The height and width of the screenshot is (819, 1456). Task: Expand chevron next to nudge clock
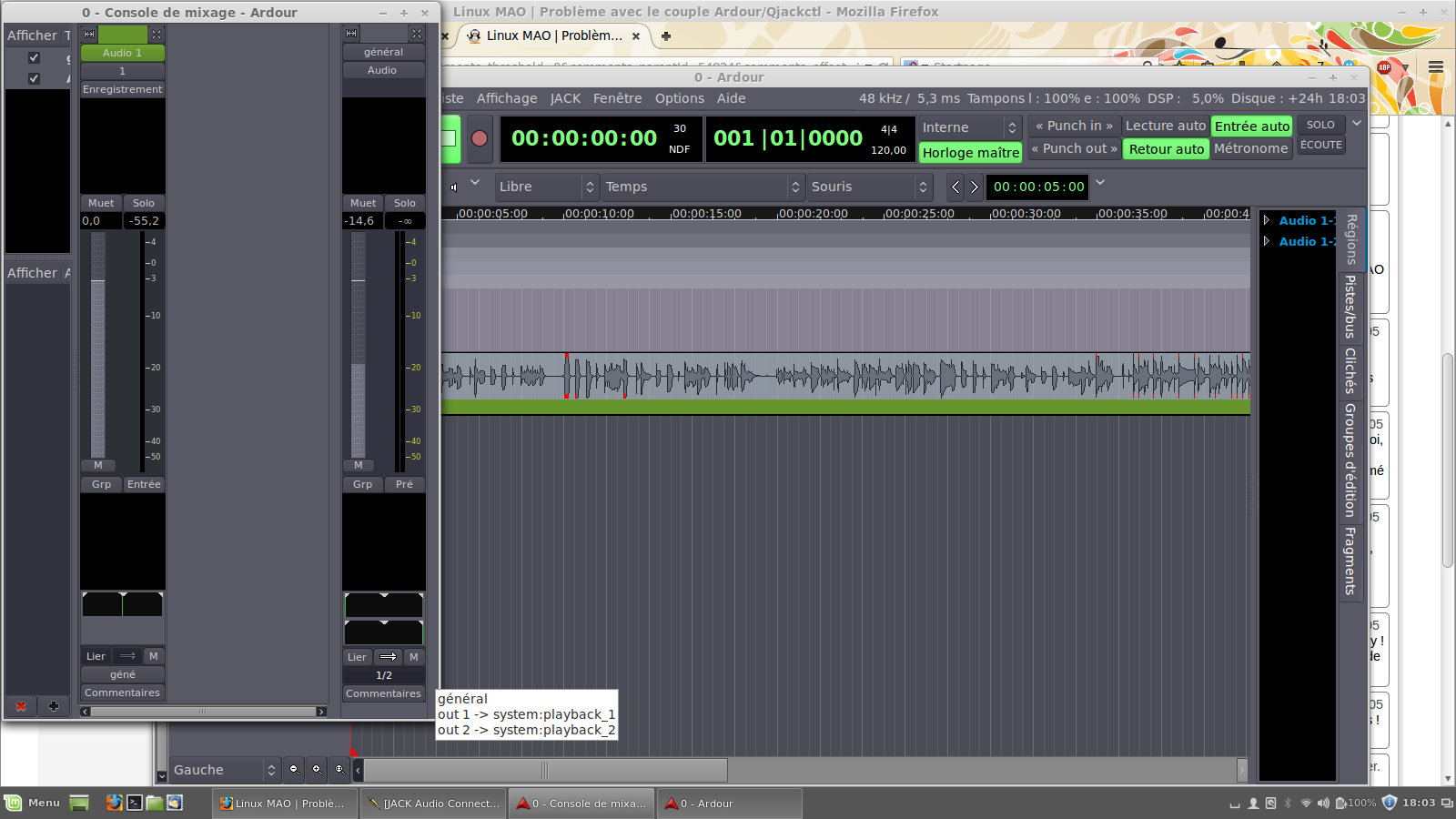coord(1100,182)
